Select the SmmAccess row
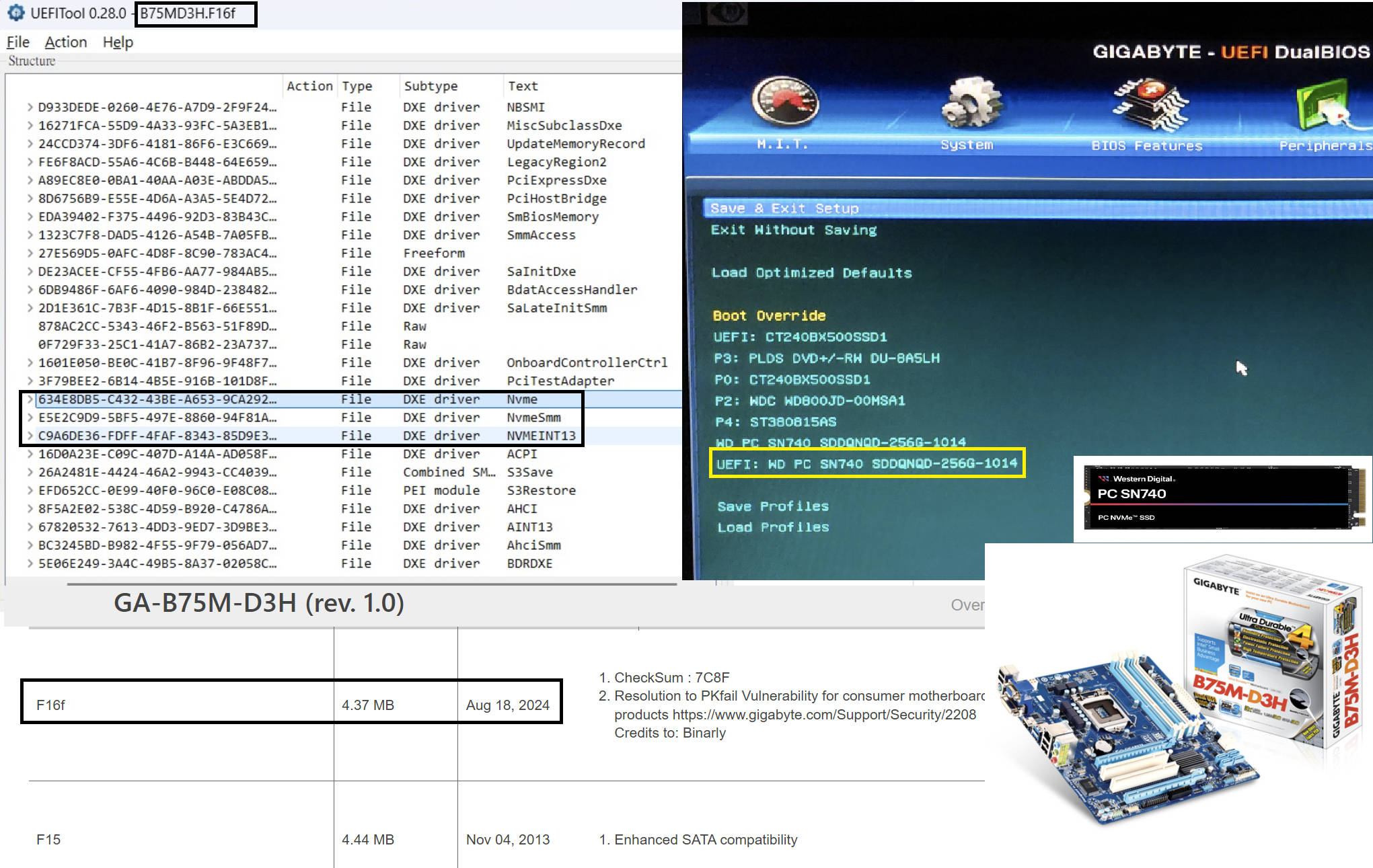Image resolution: width=1373 pixels, height=868 pixels. click(x=344, y=235)
